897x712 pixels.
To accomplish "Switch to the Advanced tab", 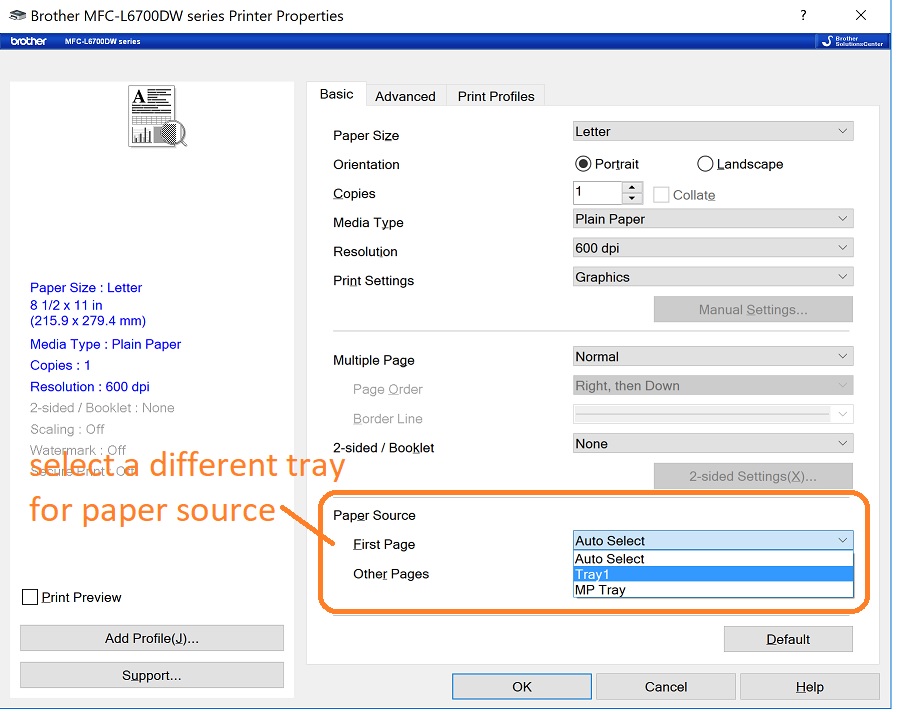I will pos(405,96).
